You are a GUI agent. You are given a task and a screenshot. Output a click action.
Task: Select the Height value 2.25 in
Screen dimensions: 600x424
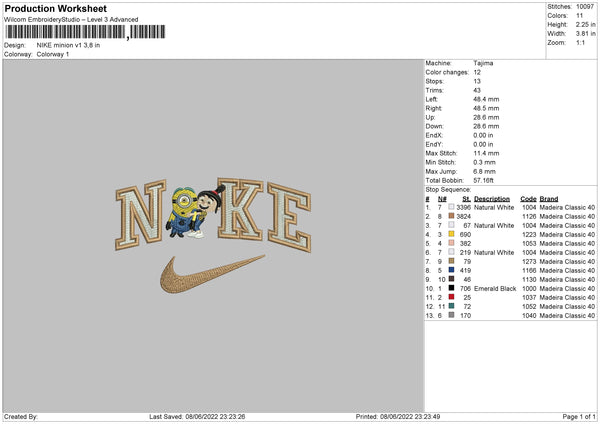click(x=585, y=24)
